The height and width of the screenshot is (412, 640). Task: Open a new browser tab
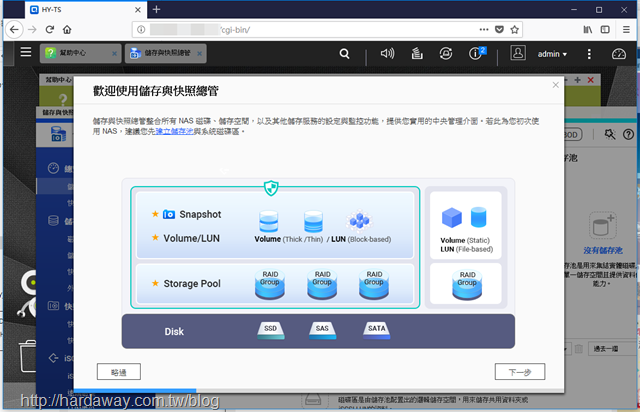click(x=156, y=9)
